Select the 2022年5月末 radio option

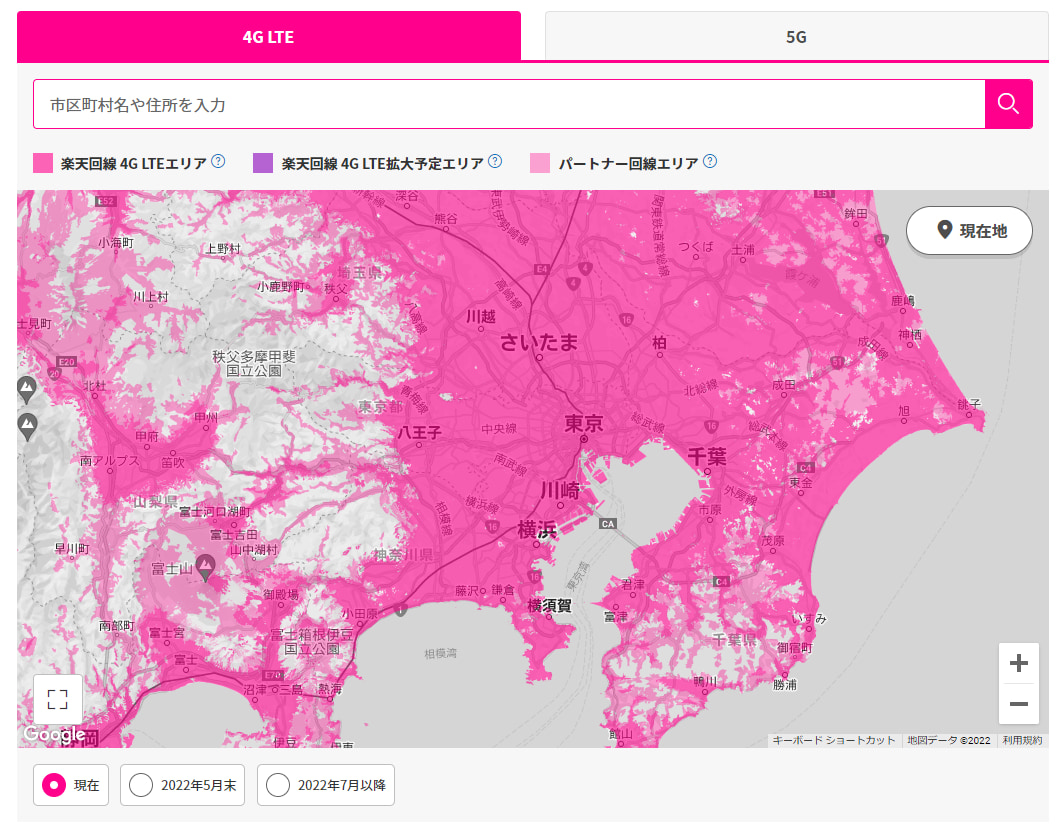pyautogui.click(x=182, y=785)
